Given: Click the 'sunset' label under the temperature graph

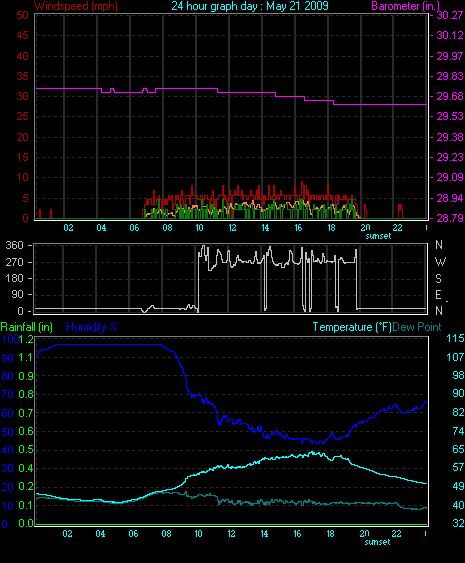Looking at the screenshot, I should coord(377,542).
